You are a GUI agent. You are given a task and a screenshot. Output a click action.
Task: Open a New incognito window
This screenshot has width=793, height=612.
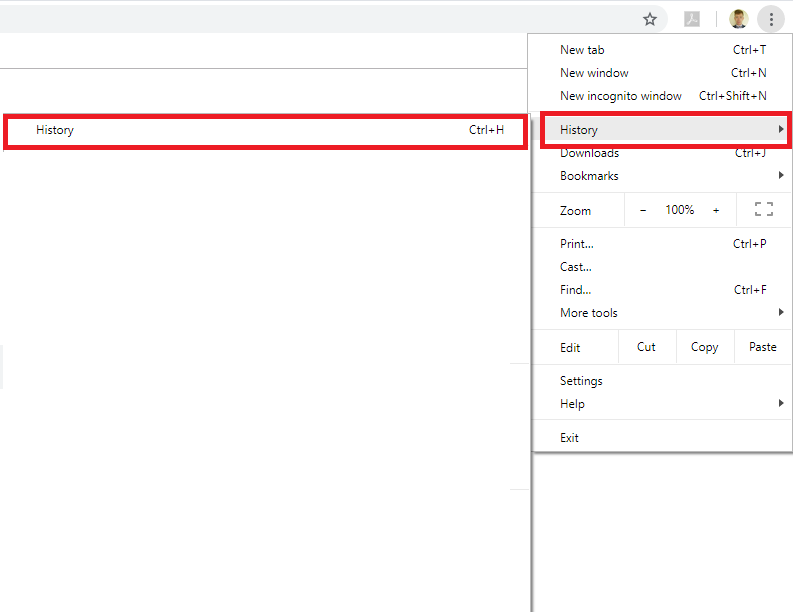[662, 96]
